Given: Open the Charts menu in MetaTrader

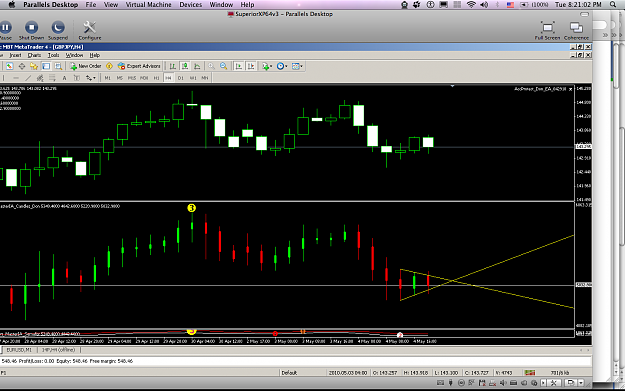Looking at the screenshot, I should [x=34, y=55].
